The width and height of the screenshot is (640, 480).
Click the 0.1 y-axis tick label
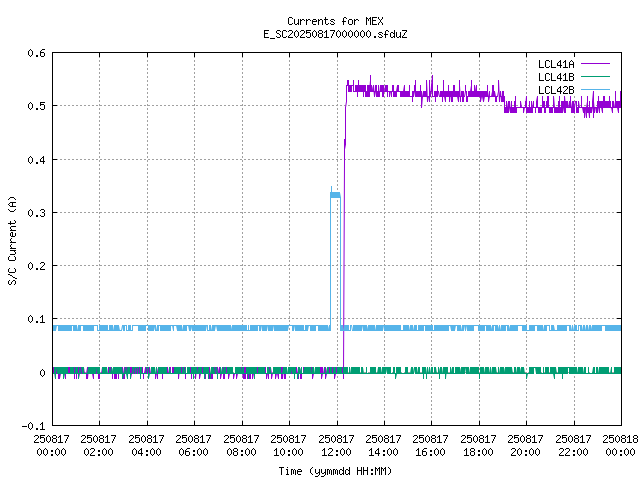coord(36,319)
